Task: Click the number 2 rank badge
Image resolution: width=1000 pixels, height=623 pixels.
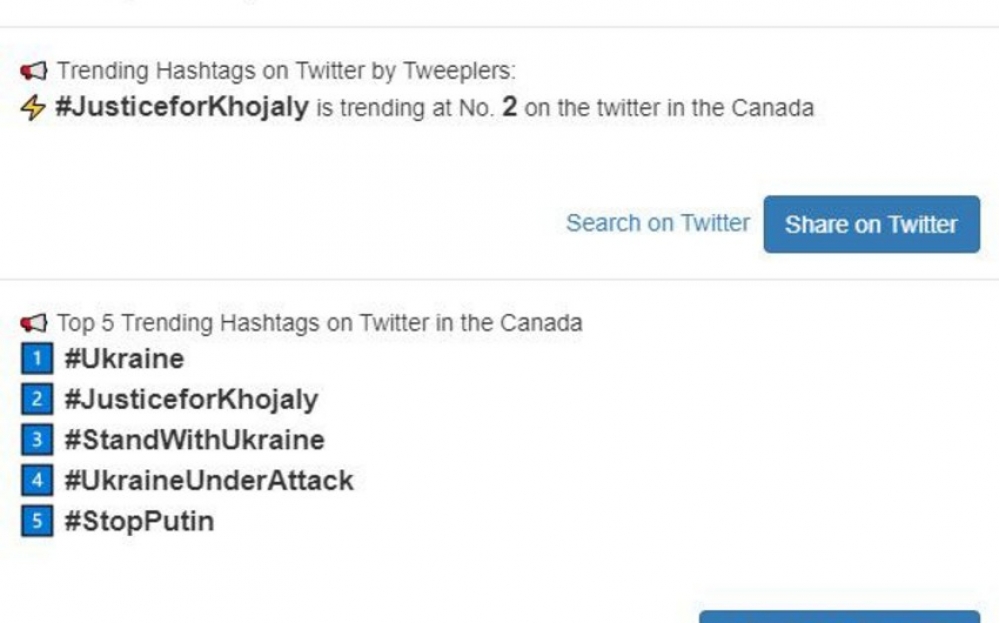Action: [36, 399]
